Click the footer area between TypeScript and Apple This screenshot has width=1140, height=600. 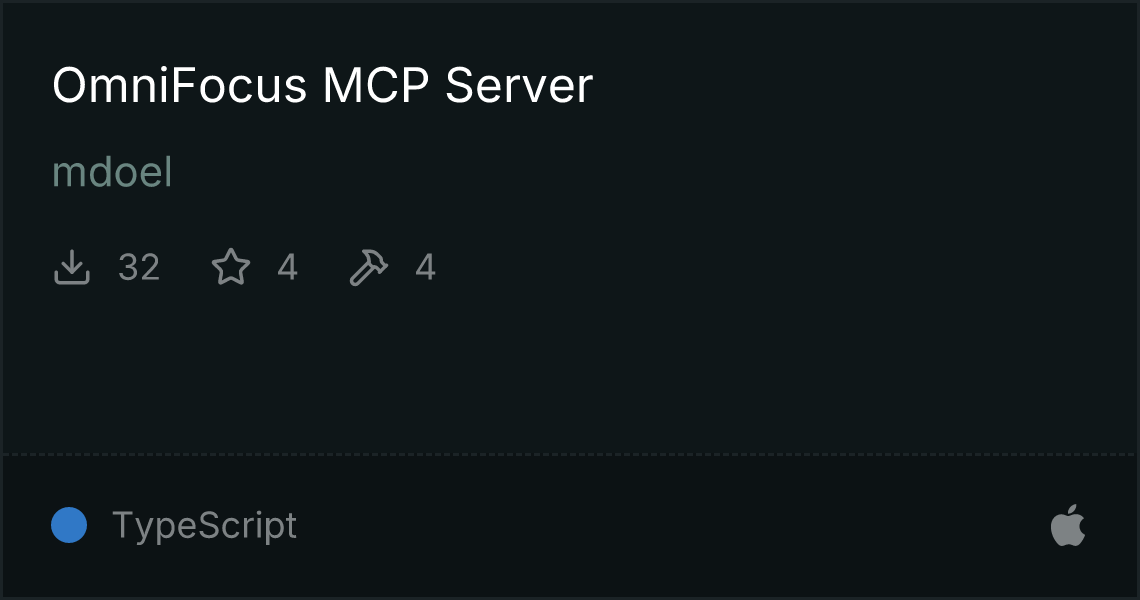(673, 526)
